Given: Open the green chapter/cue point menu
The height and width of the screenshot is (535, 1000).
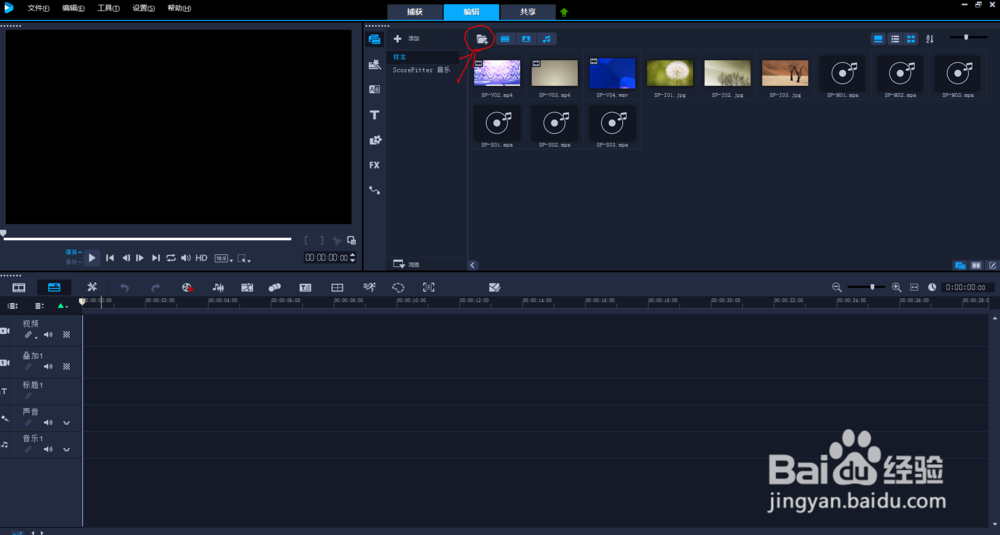Looking at the screenshot, I should pos(62,306).
